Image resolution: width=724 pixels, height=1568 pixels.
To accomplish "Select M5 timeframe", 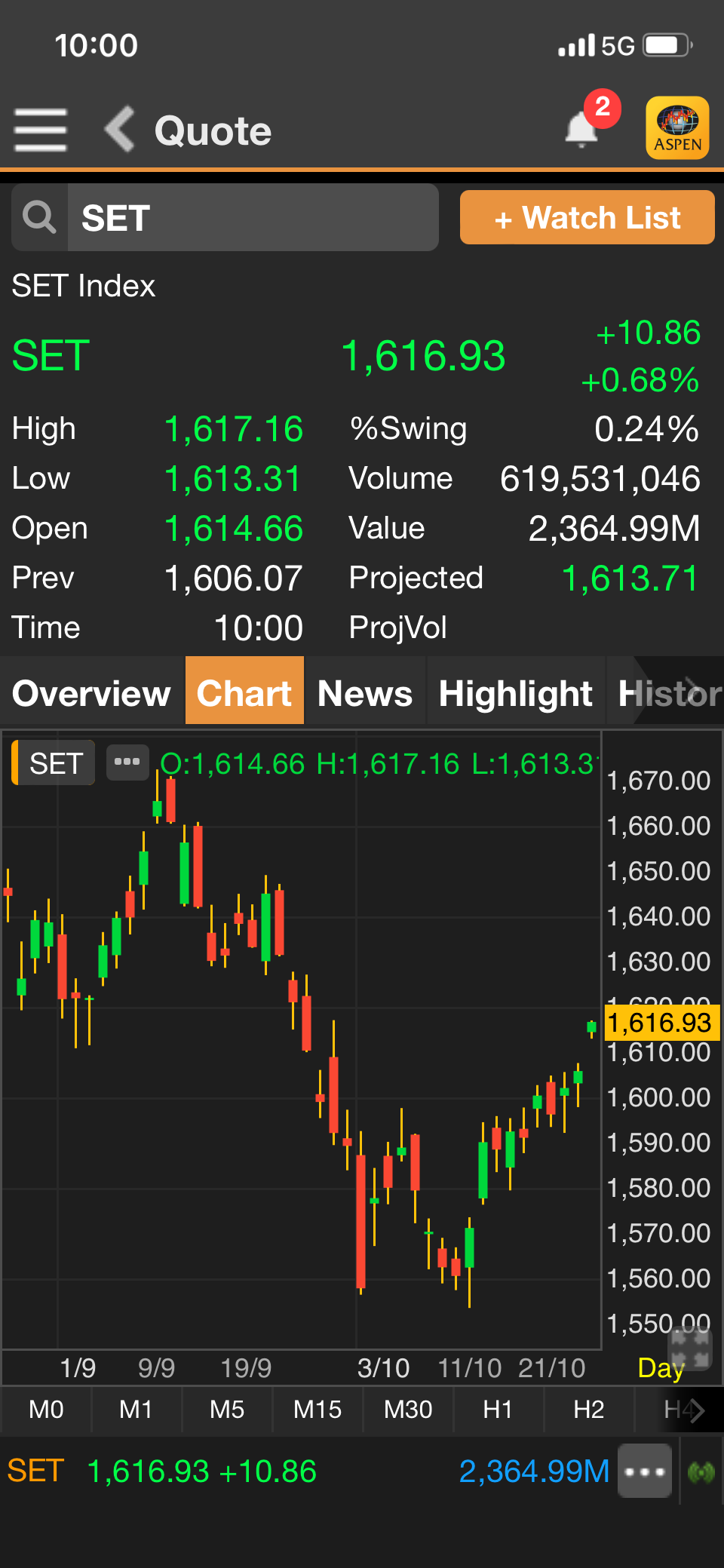I will [227, 1410].
